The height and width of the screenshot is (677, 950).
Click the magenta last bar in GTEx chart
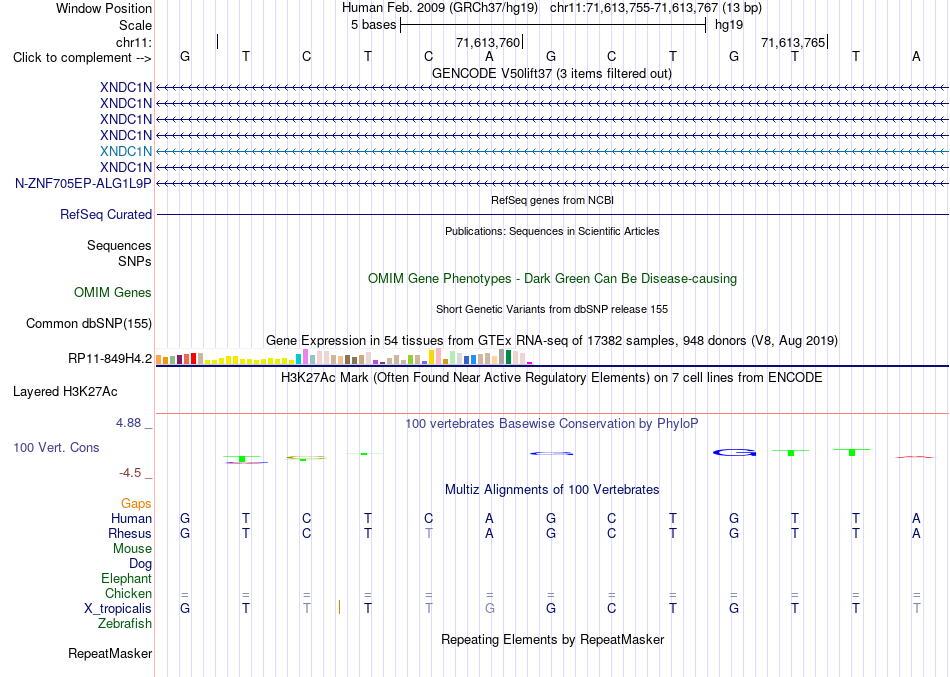tap(530, 363)
